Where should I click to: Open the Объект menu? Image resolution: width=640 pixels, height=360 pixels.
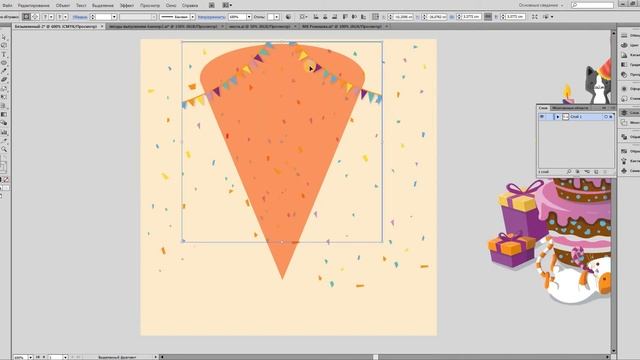[x=62, y=6]
